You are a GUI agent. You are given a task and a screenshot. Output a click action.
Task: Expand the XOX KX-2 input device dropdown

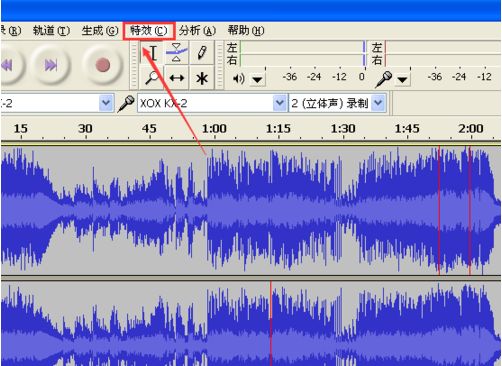point(279,103)
